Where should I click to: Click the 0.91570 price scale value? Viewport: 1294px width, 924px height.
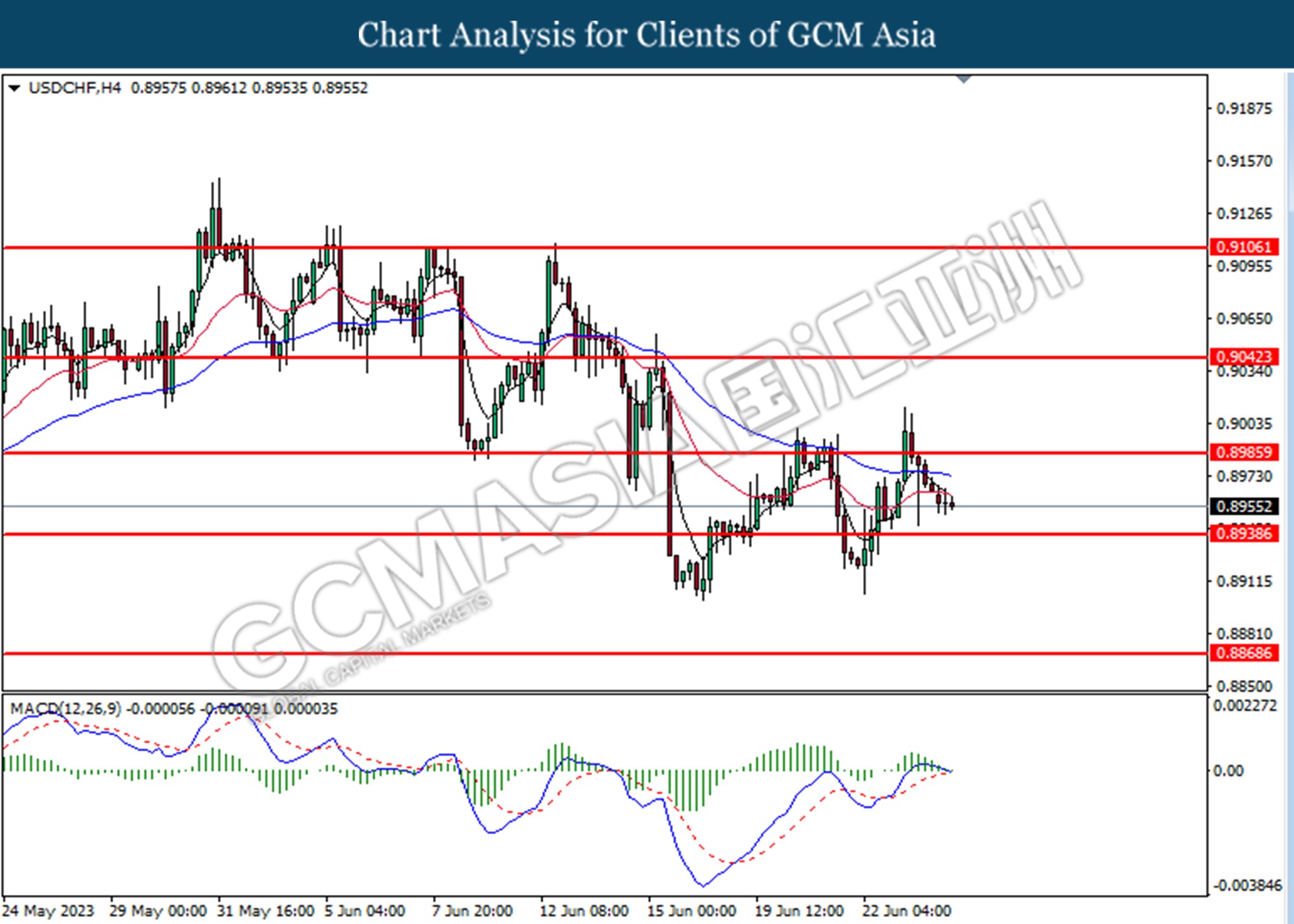point(1244,161)
